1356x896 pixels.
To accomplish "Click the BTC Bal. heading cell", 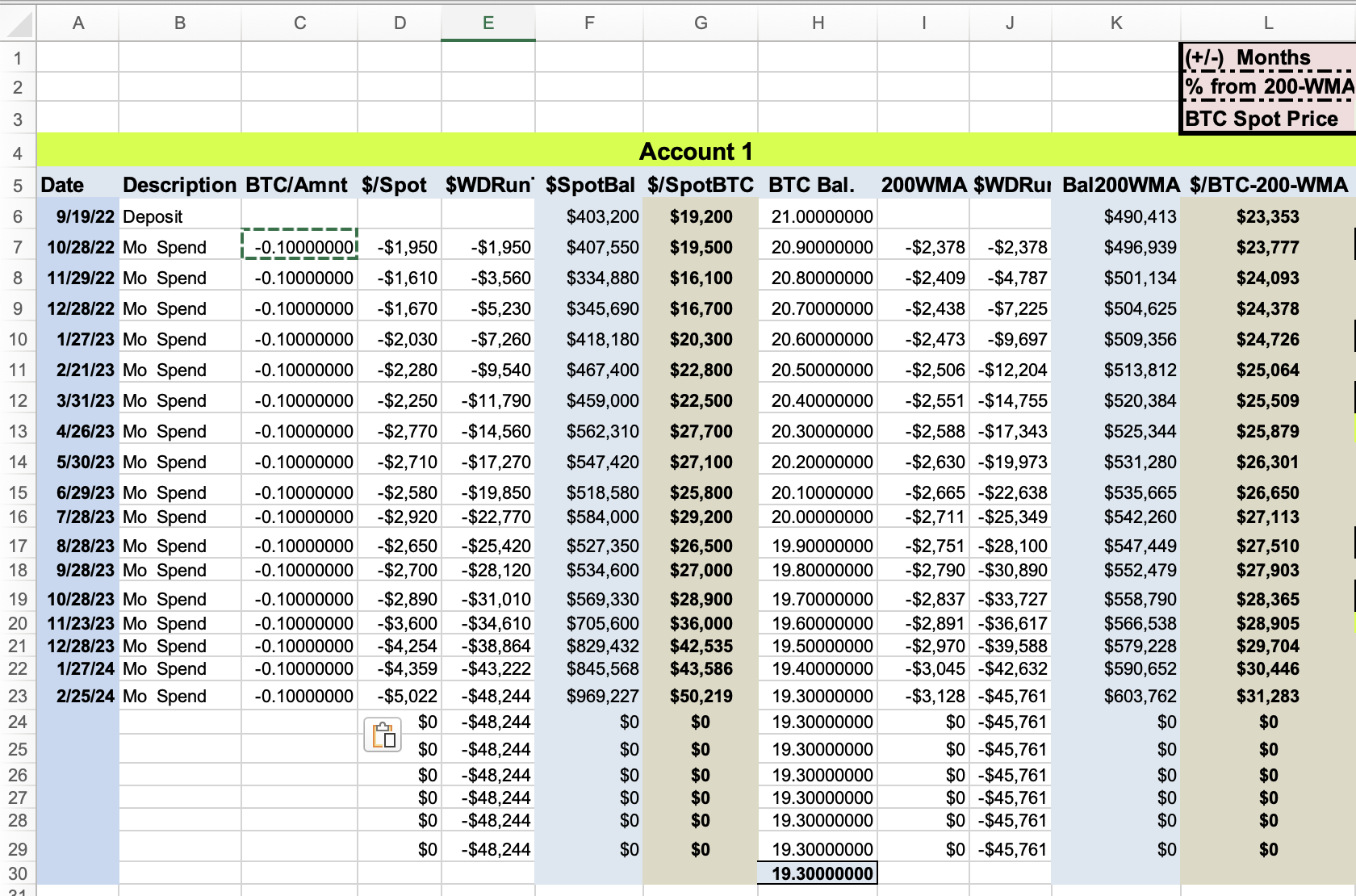I will tap(818, 185).
